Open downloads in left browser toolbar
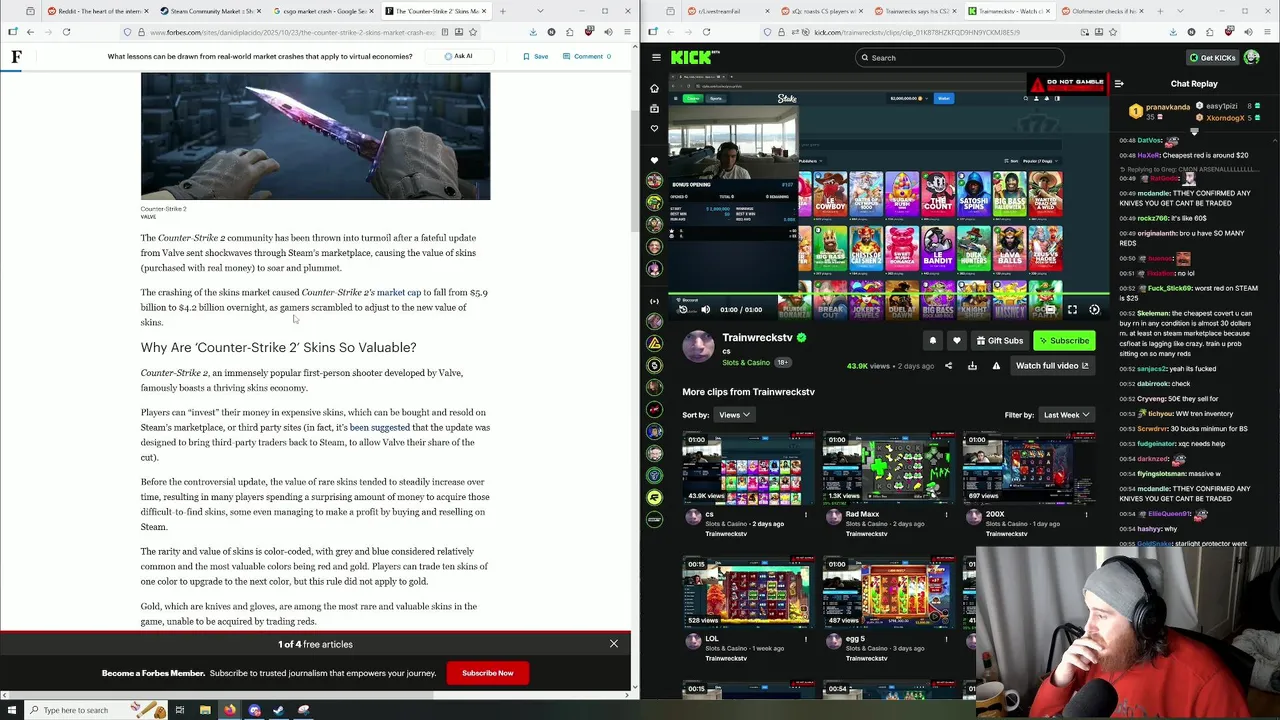Viewport: 1280px width, 720px height. pos(532,32)
